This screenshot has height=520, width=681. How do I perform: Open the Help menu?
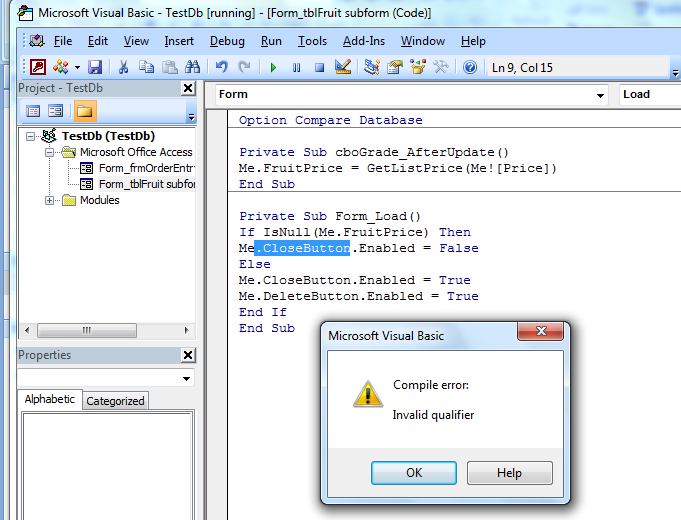[x=473, y=41]
